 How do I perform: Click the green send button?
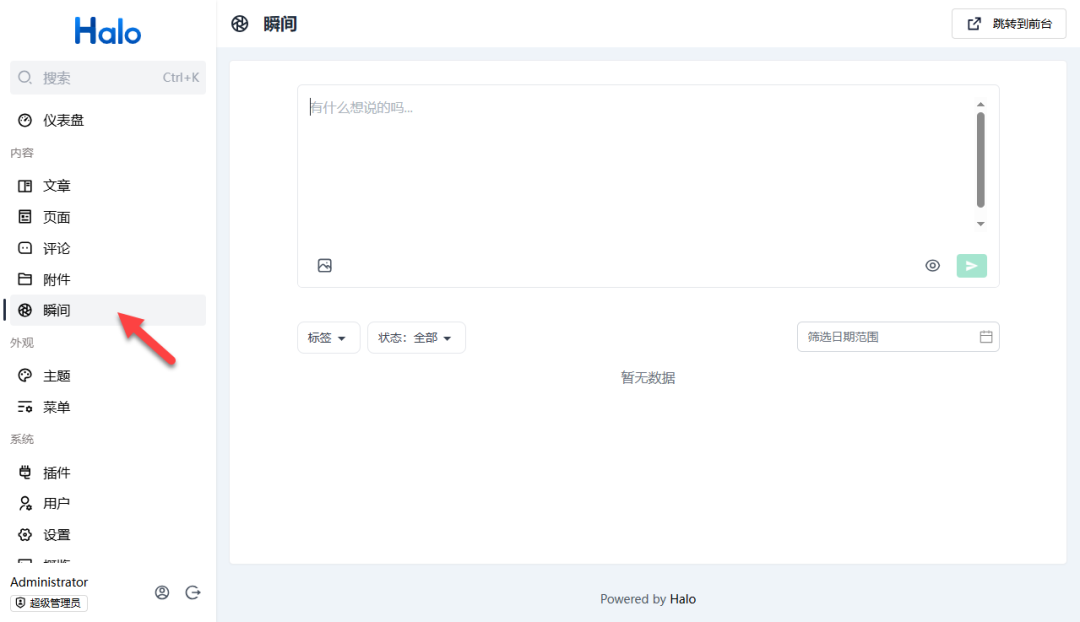click(972, 266)
